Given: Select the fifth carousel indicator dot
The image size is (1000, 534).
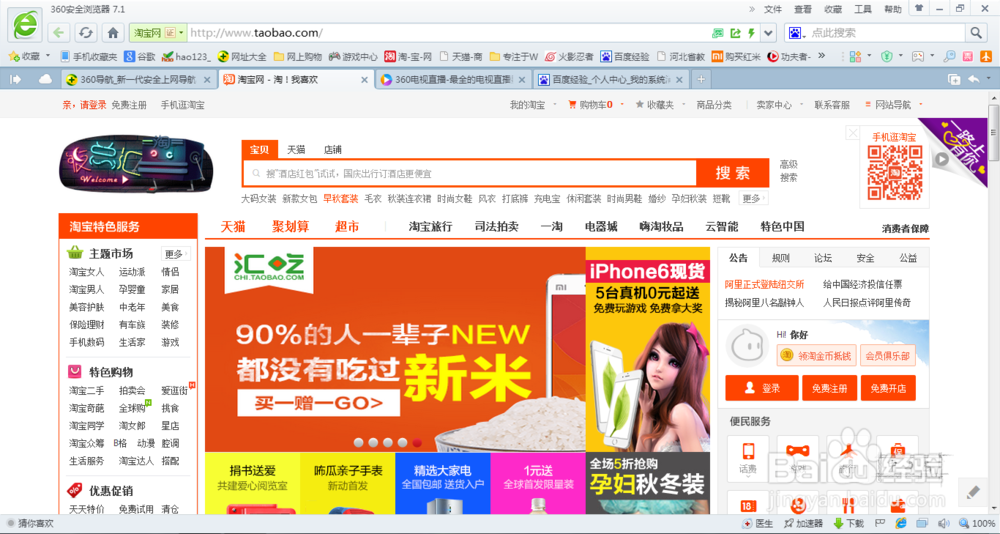Looking at the screenshot, I should 417,442.
